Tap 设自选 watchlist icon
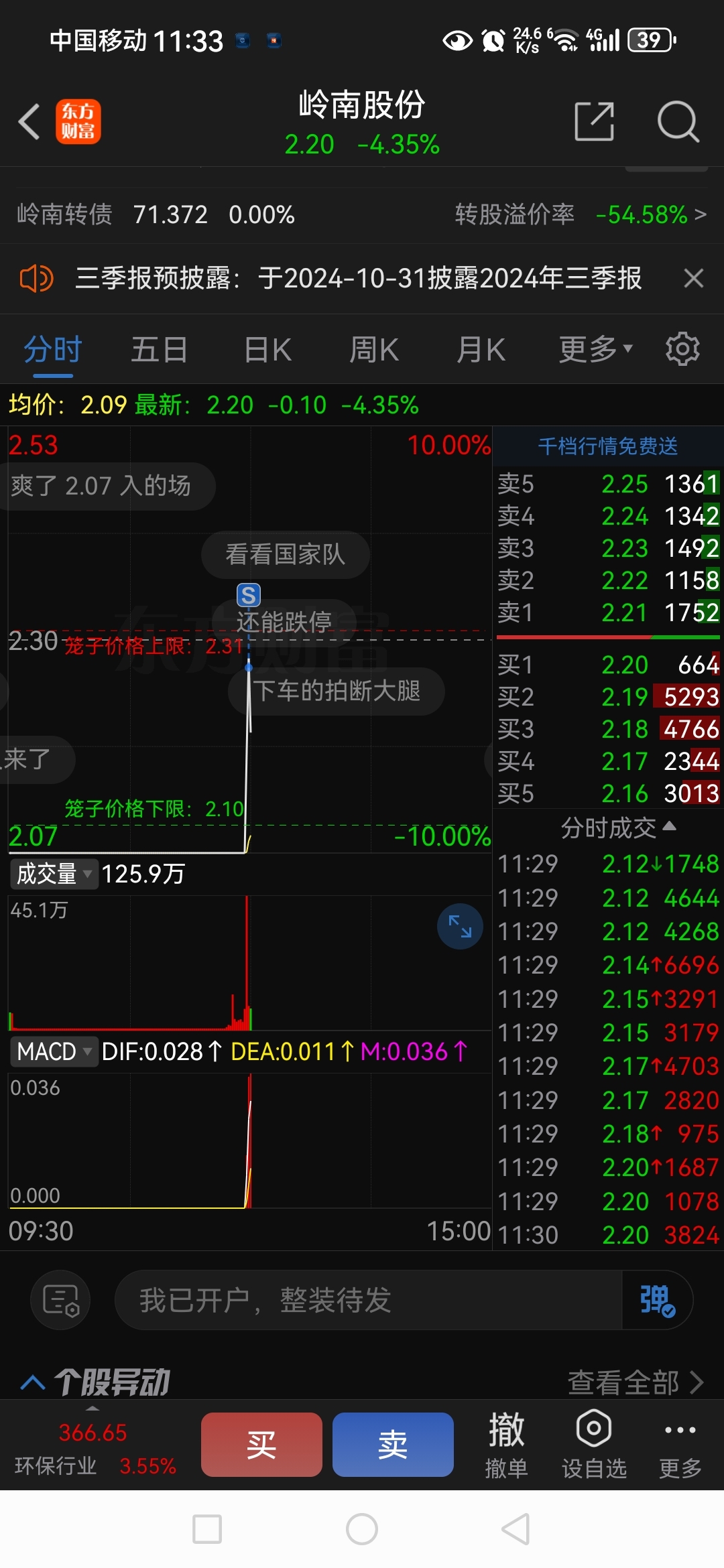The image size is (724, 1568). (x=594, y=1444)
